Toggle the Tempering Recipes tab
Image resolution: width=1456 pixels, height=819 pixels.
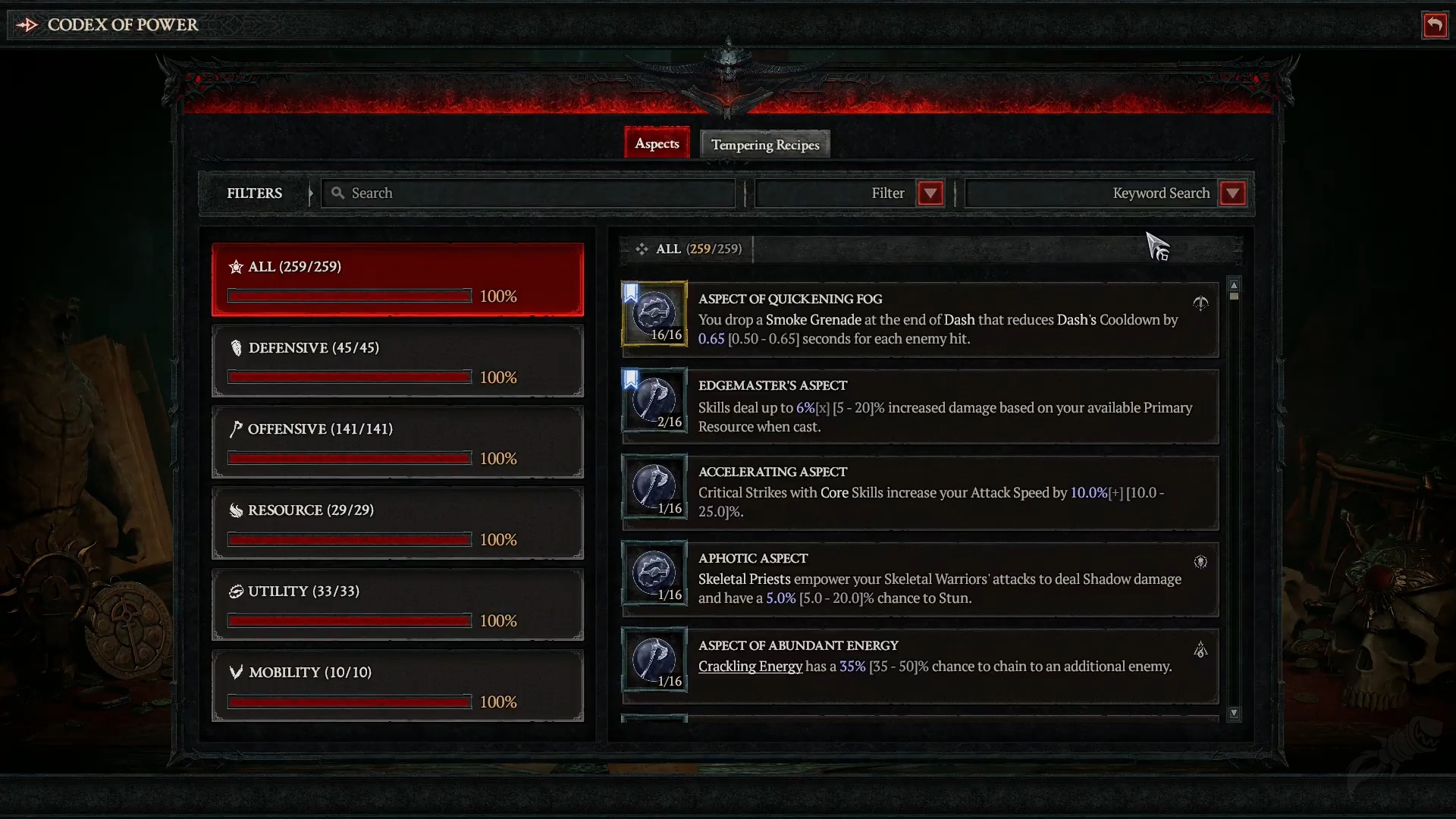click(765, 144)
